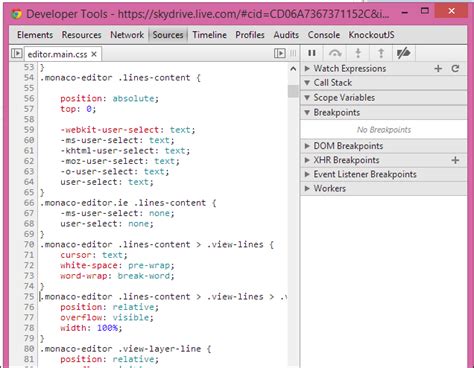474x368 pixels.
Task: Click 'cursor: text;' code line
Action: (x=94, y=255)
